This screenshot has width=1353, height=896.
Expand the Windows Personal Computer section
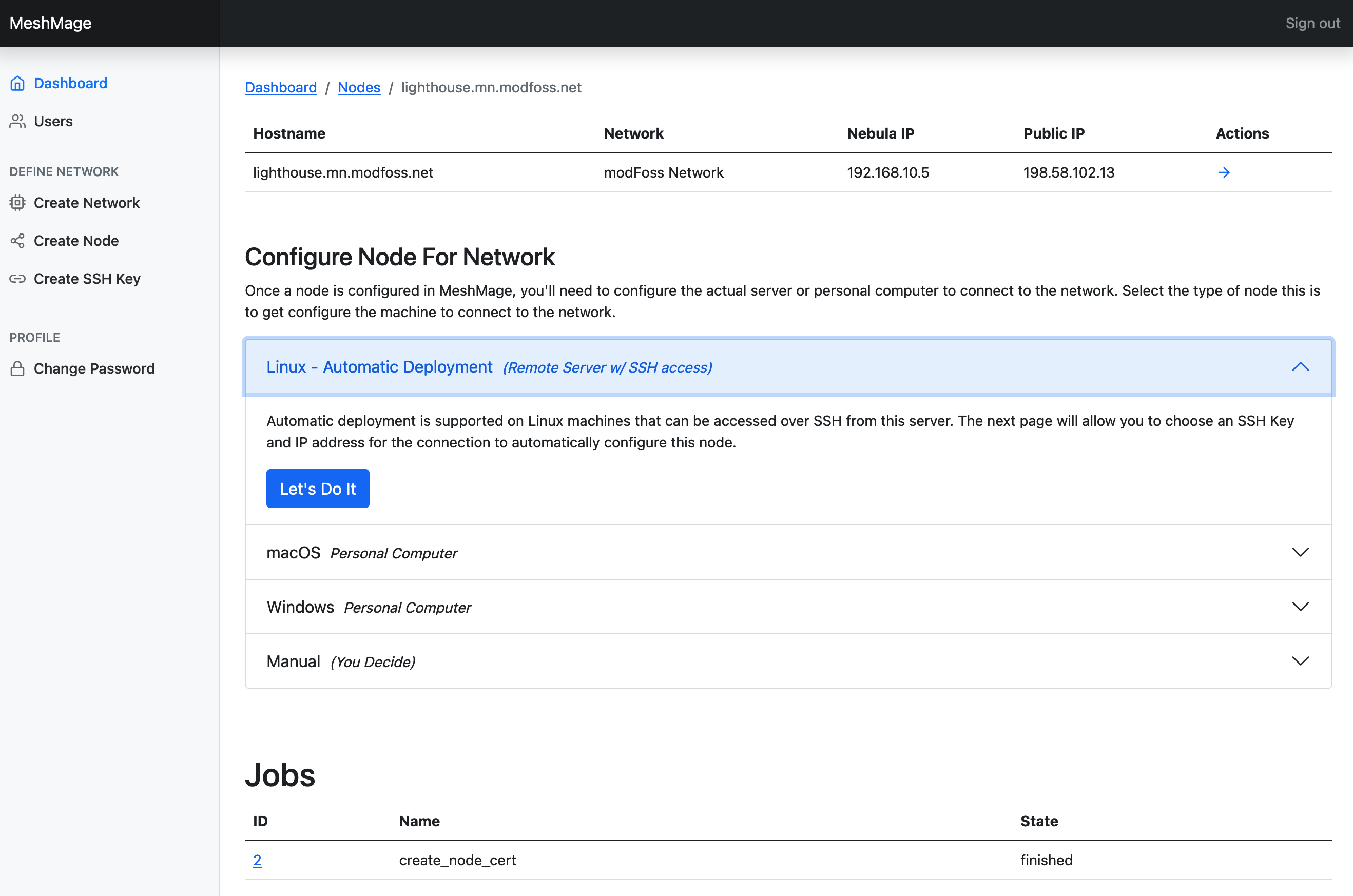1300,607
